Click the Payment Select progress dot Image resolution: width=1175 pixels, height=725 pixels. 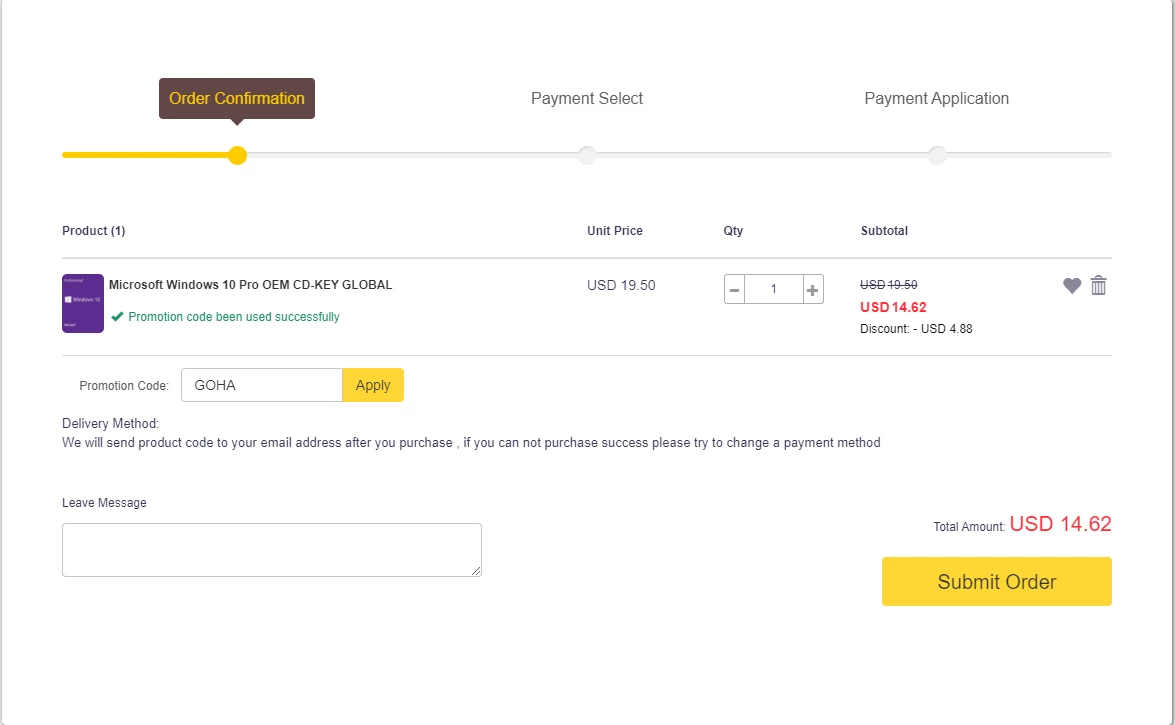pyautogui.click(x=588, y=155)
